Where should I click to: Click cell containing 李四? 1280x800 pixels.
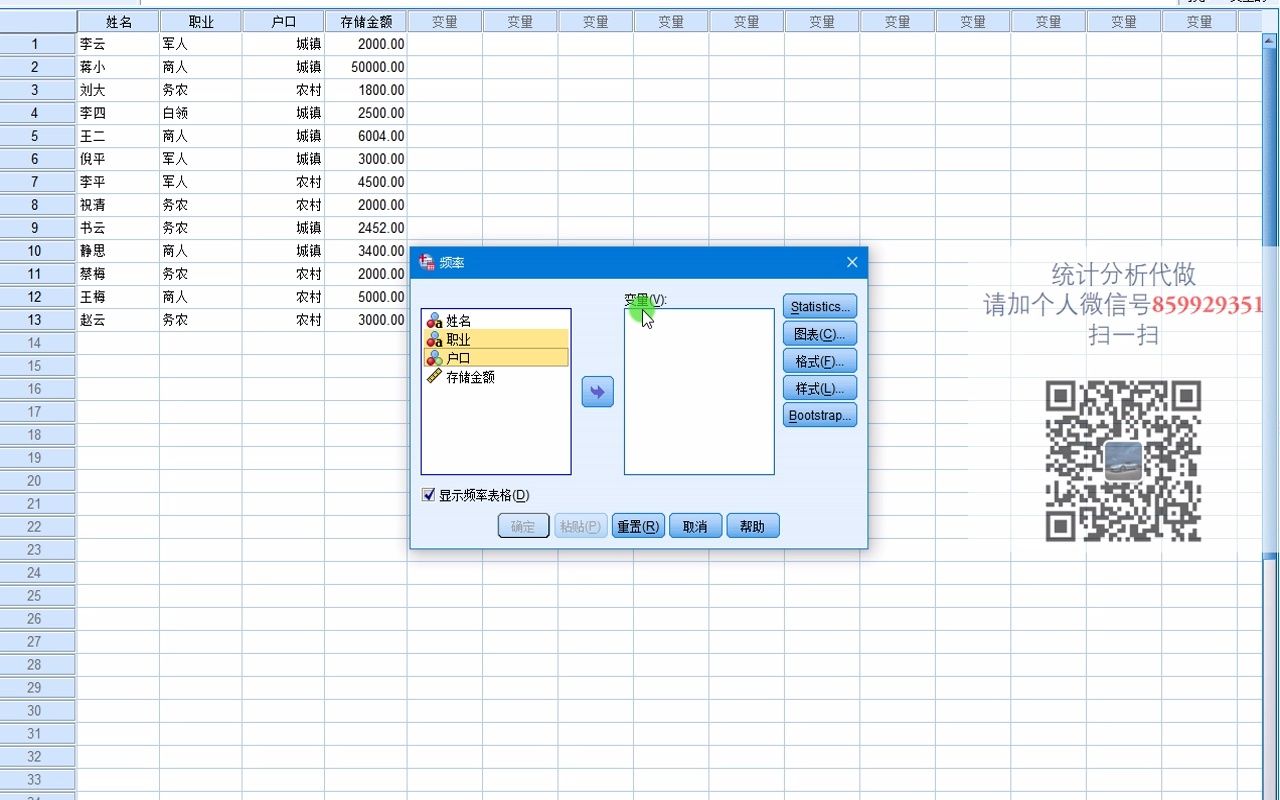coord(118,113)
